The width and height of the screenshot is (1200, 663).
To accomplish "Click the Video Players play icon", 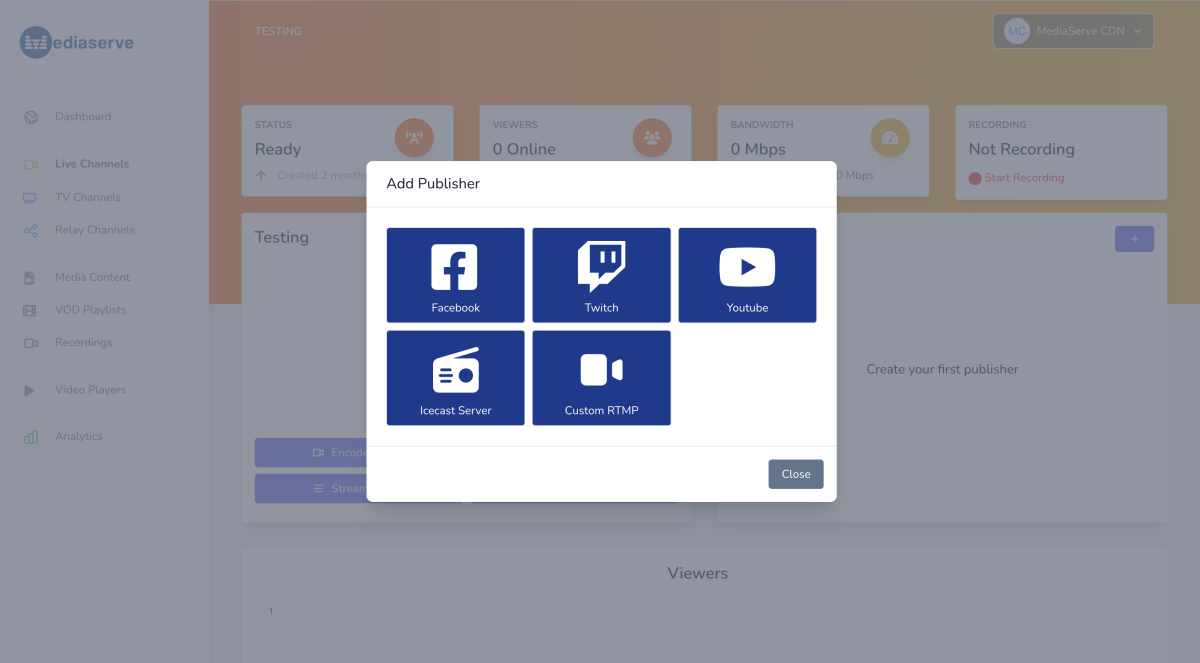I will tap(30, 390).
